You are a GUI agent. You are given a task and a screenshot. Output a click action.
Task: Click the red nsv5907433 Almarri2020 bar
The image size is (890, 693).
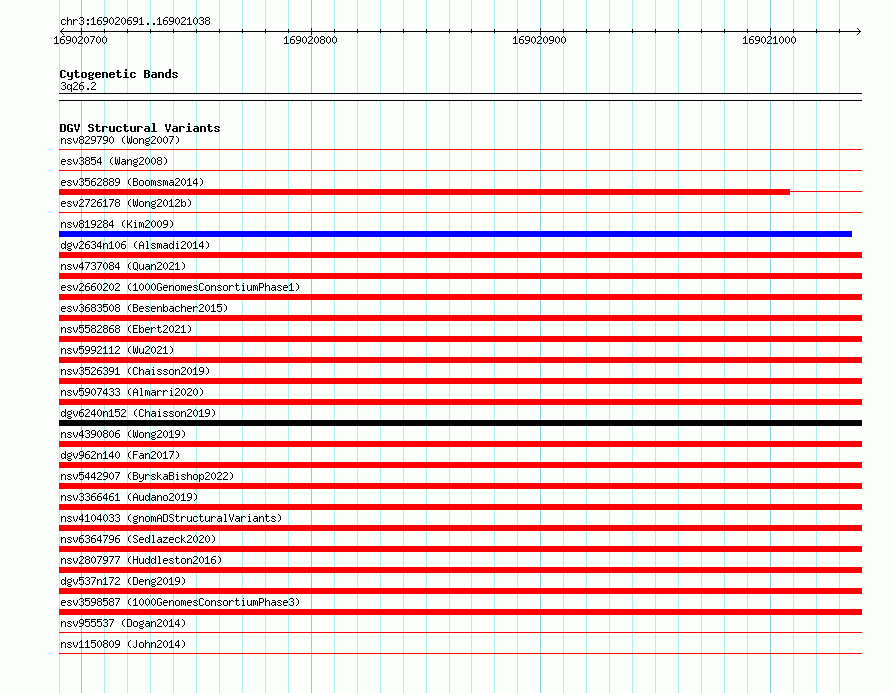(x=460, y=402)
